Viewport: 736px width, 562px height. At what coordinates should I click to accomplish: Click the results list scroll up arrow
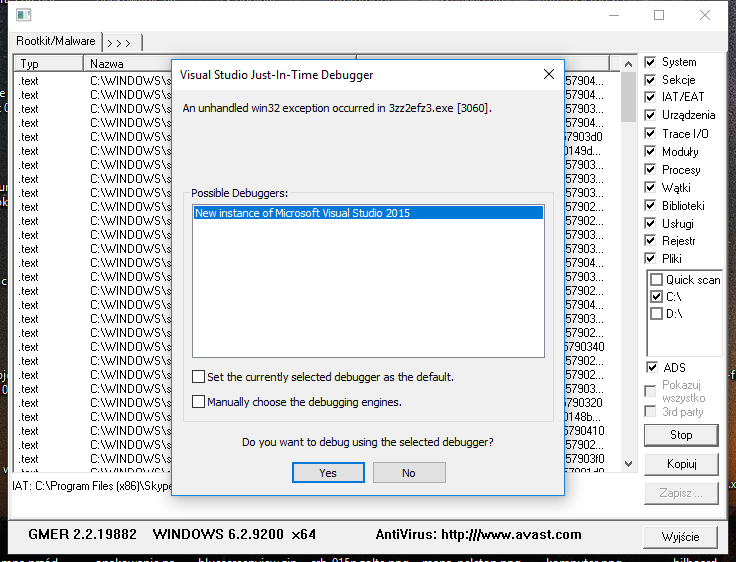(629, 64)
